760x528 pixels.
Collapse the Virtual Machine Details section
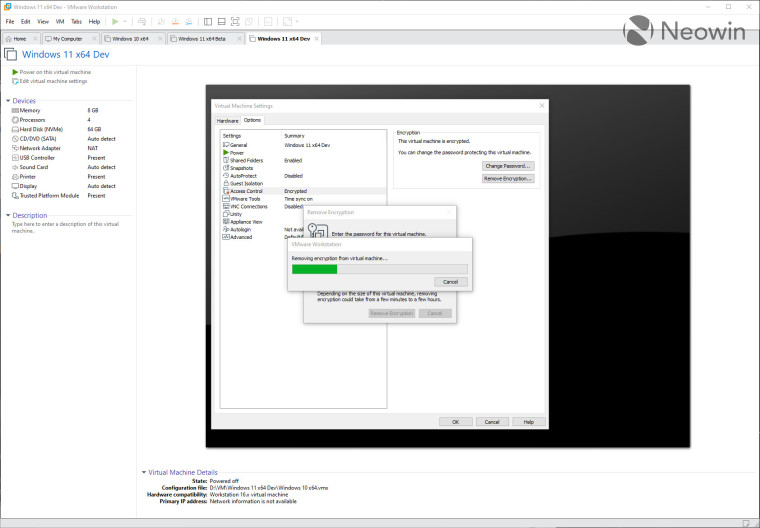coord(144,472)
